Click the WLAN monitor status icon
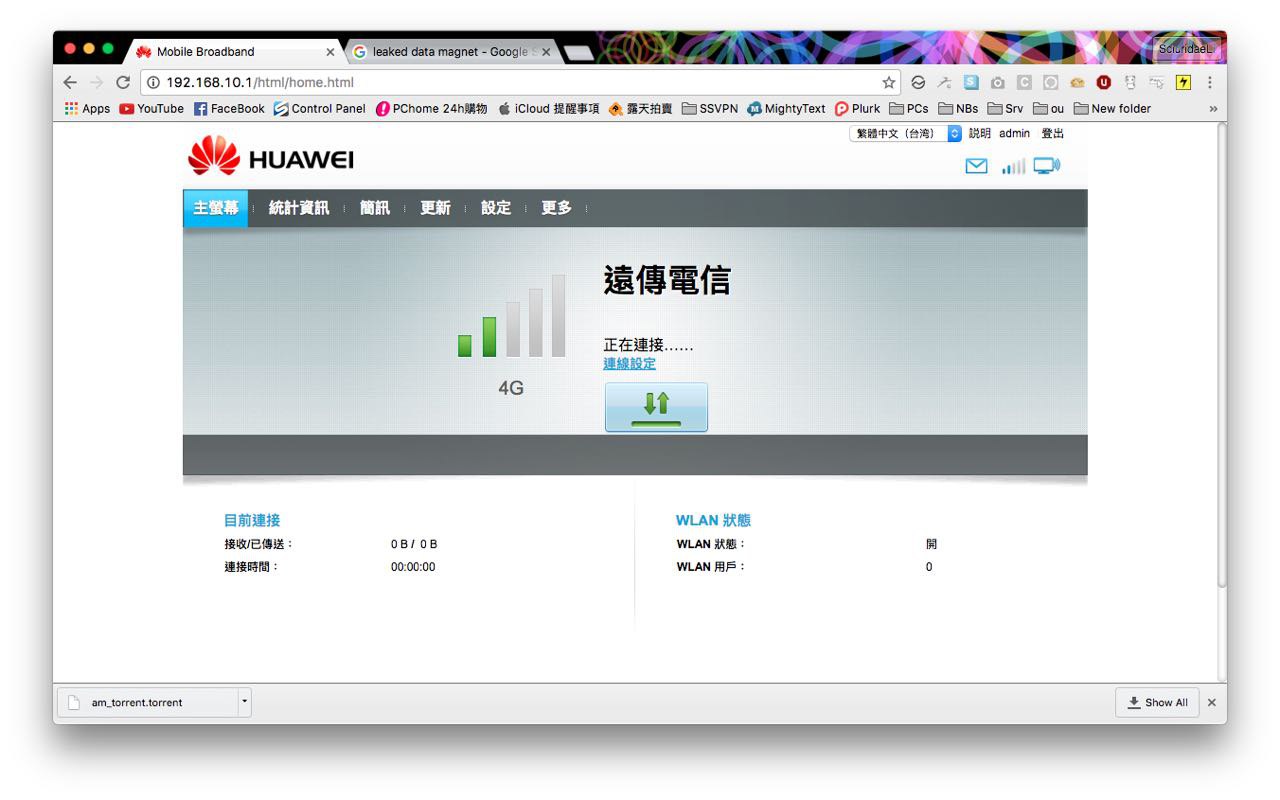Viewport: 1280px width, 800px height. pos(1047,166)
